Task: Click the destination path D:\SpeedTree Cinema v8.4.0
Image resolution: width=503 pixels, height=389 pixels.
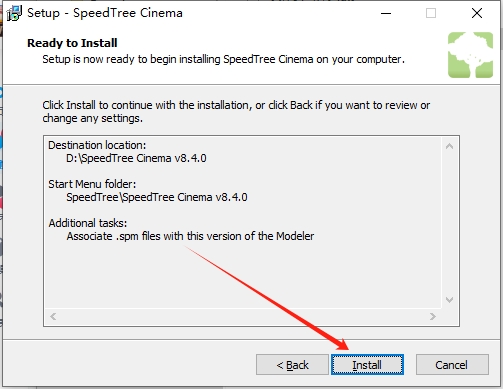Action: pyautogui.click(x=136, y=158)
